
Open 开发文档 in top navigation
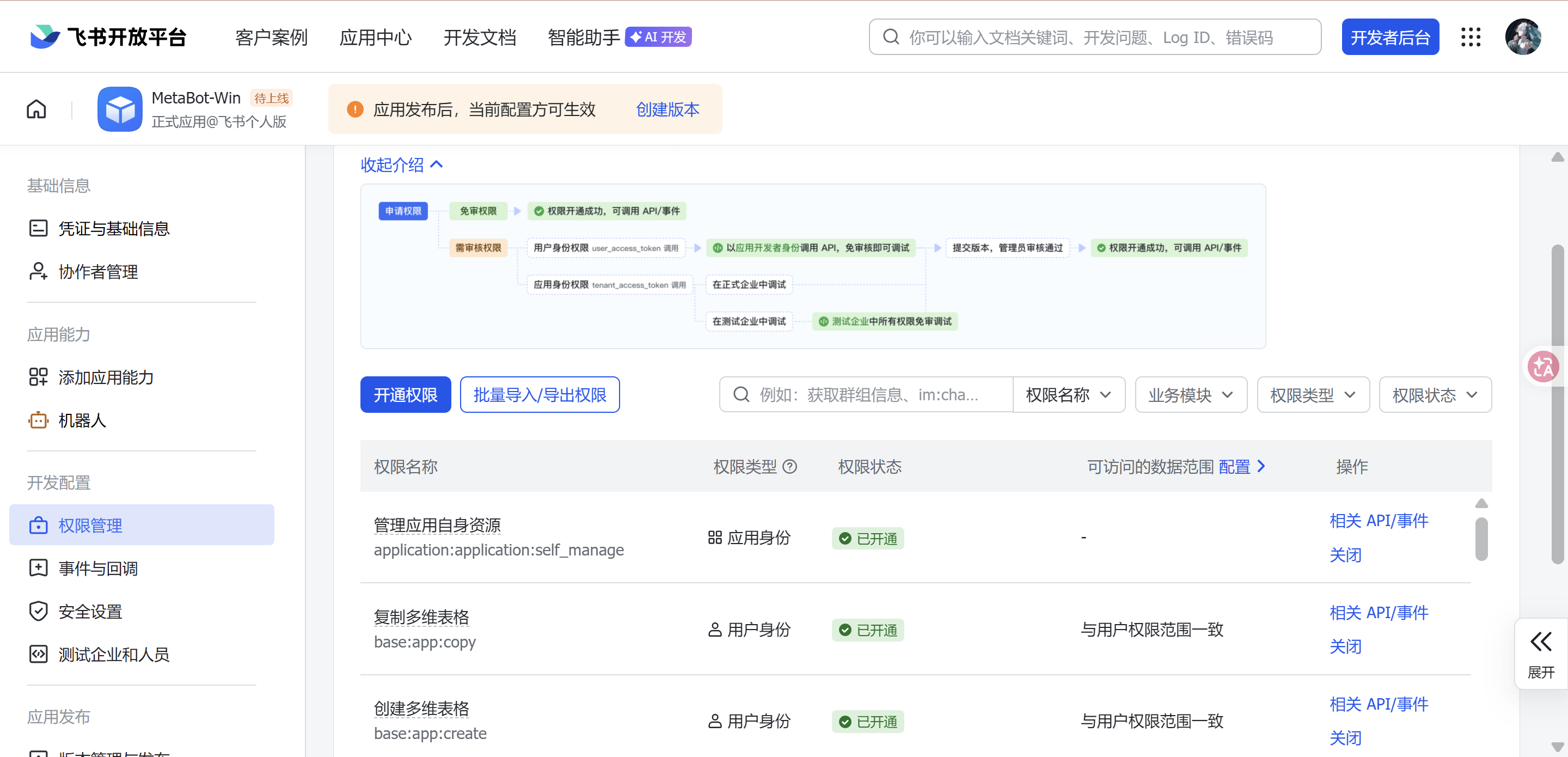[x=480, y=37]
